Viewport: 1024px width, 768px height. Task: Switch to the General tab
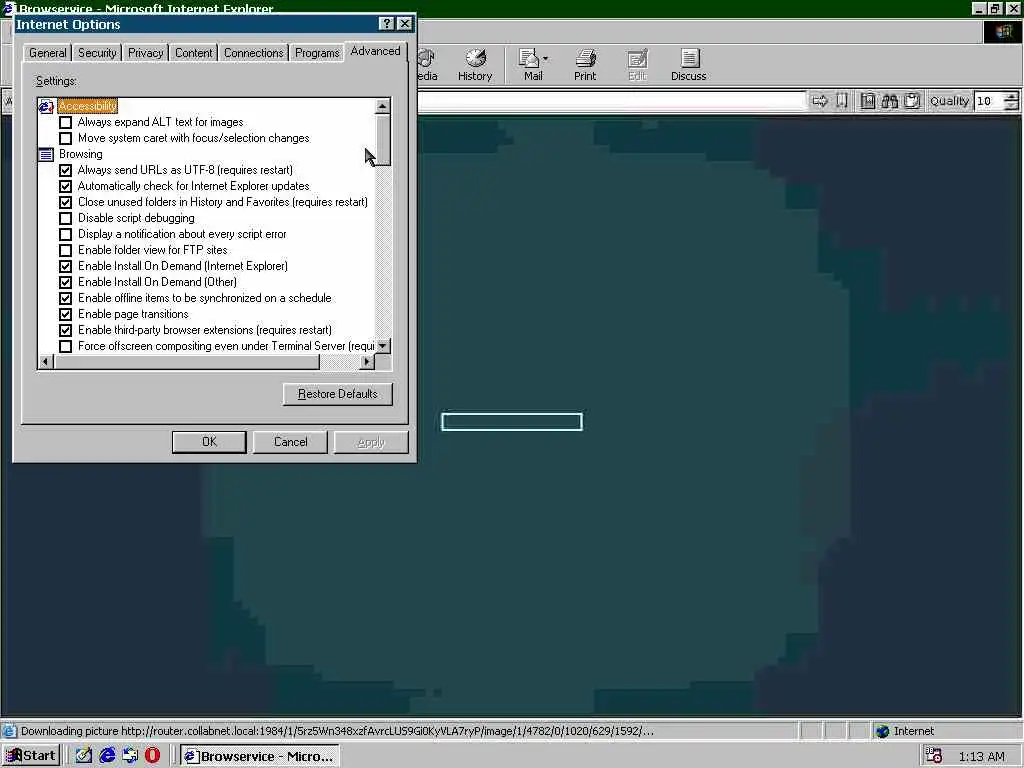[48, 53]
